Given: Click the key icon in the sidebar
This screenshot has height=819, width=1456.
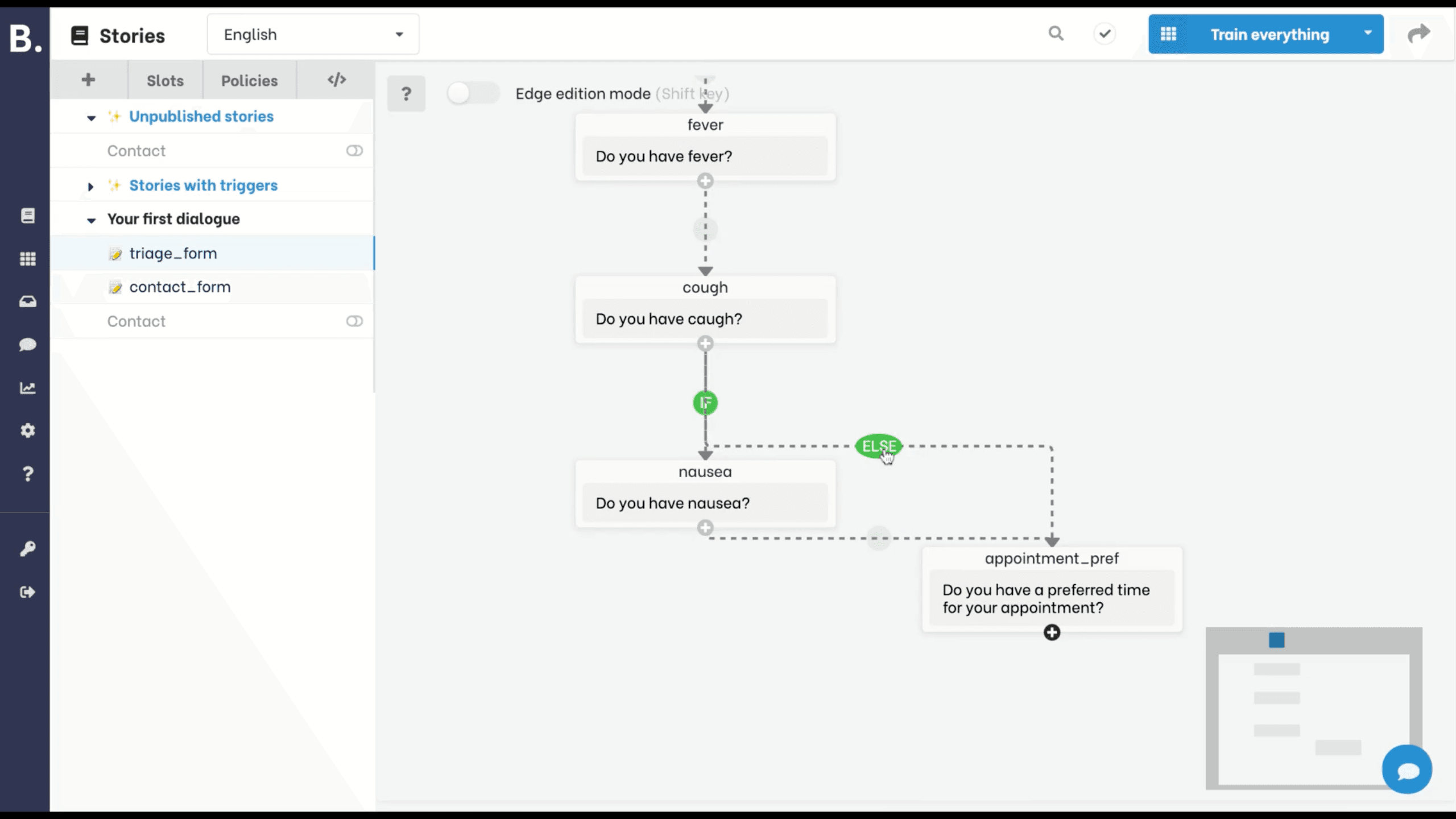Looking at the screenshot, I should [28, 548].
